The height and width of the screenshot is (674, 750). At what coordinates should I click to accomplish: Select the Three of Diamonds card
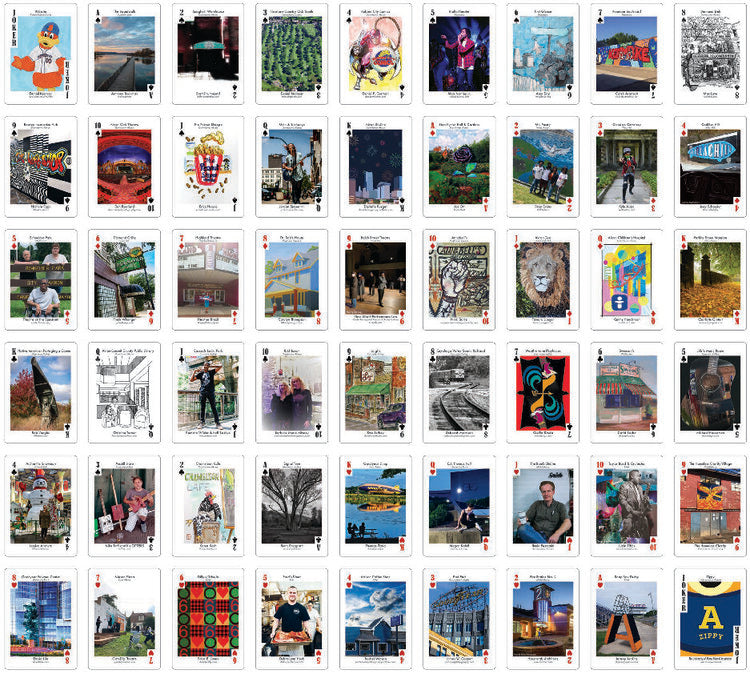click(627, 167)
